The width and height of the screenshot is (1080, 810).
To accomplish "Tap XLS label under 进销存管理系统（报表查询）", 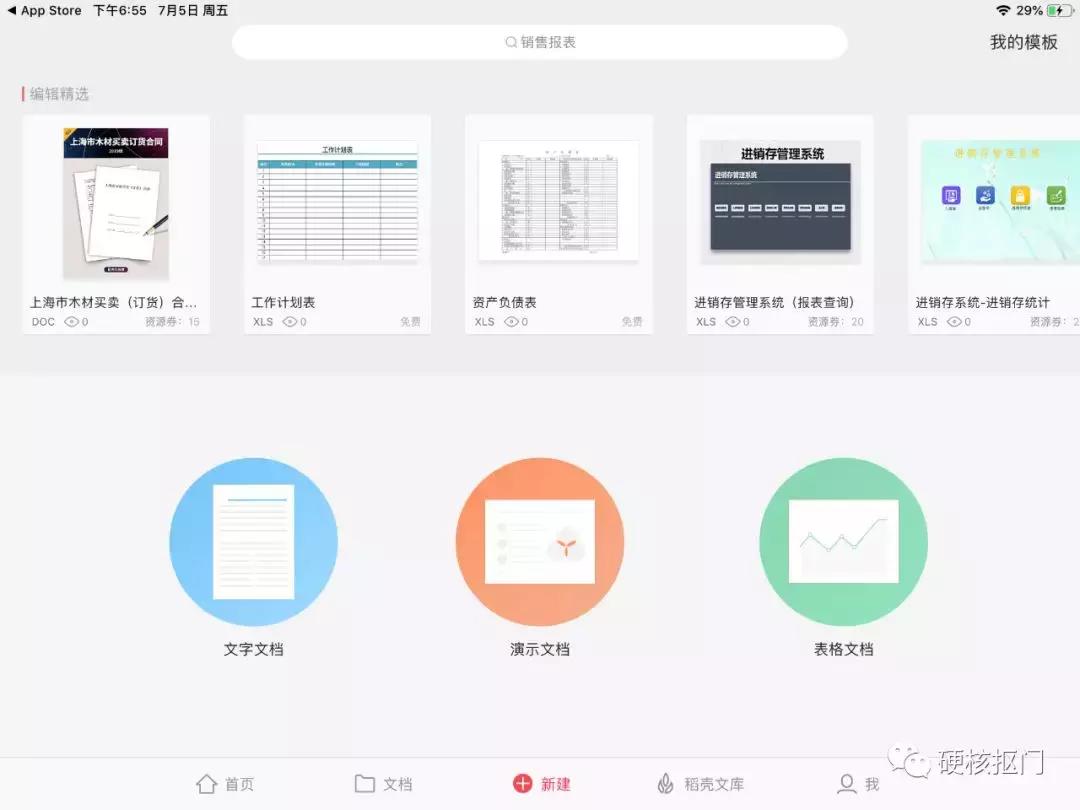I will pos(706,322).
